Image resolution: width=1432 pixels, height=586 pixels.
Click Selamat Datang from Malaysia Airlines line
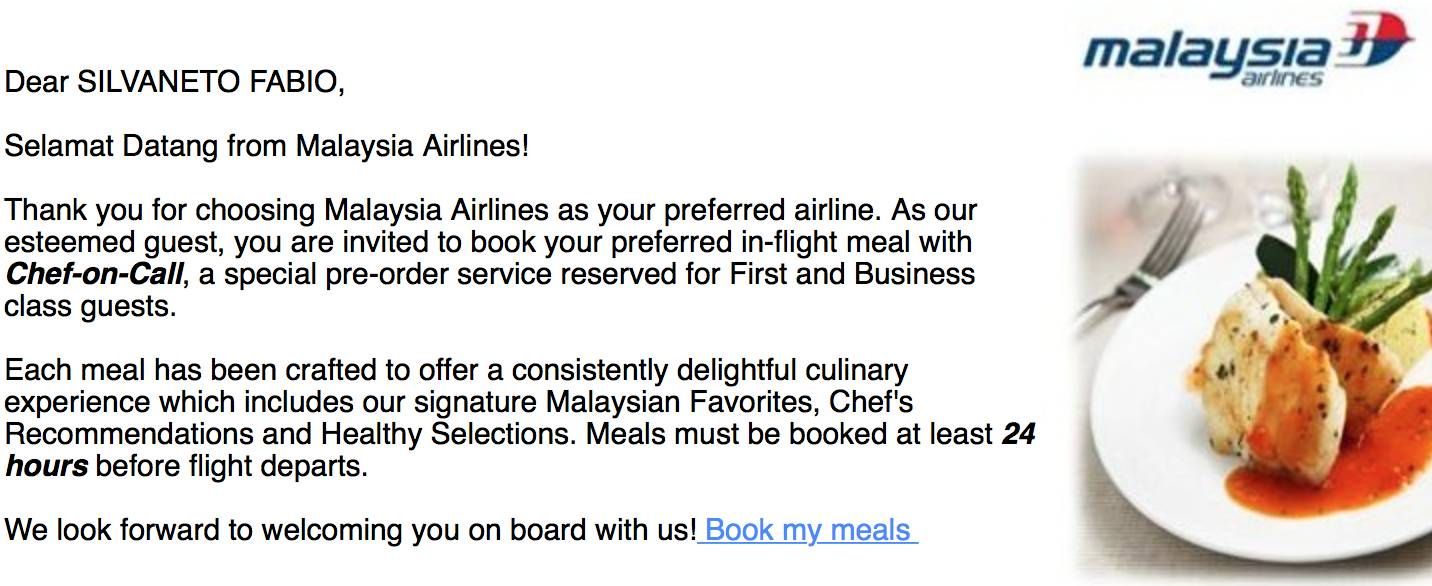pyautogui.click(x=266, y=147)
